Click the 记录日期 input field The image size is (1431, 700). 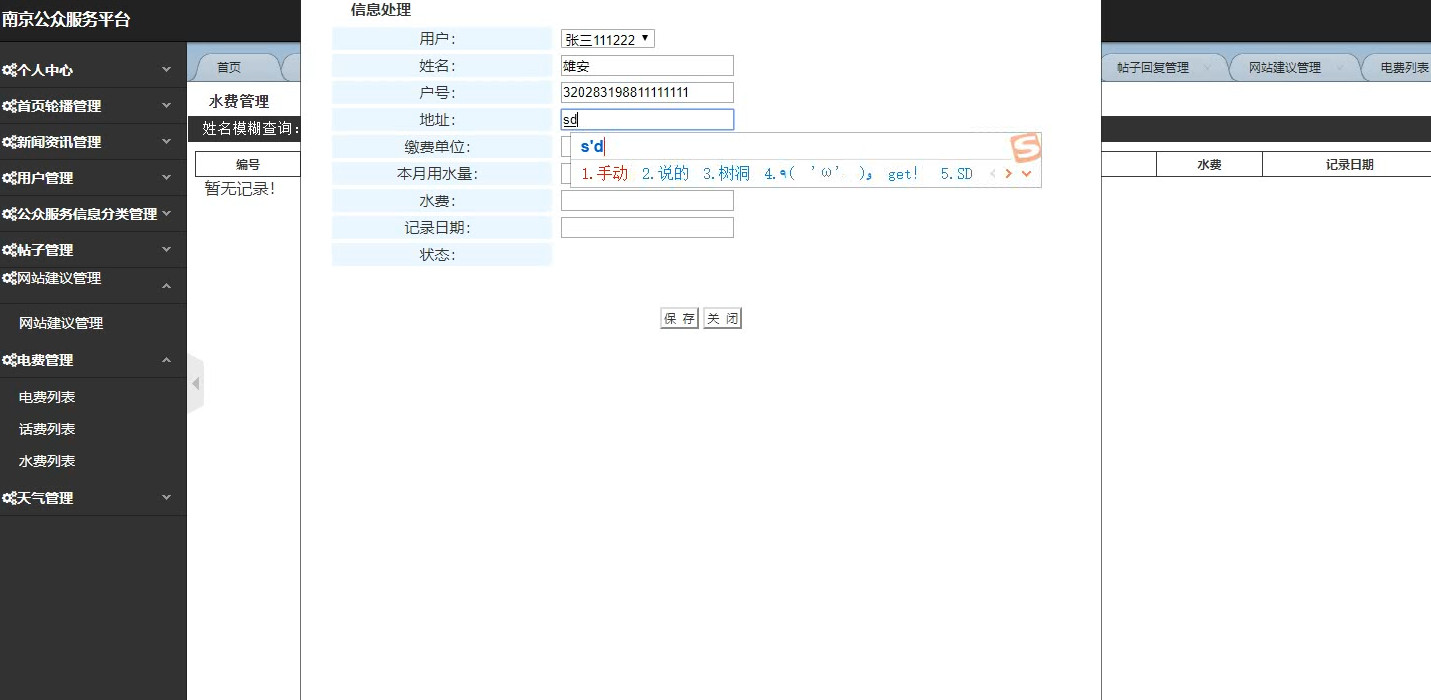point(647,228)
